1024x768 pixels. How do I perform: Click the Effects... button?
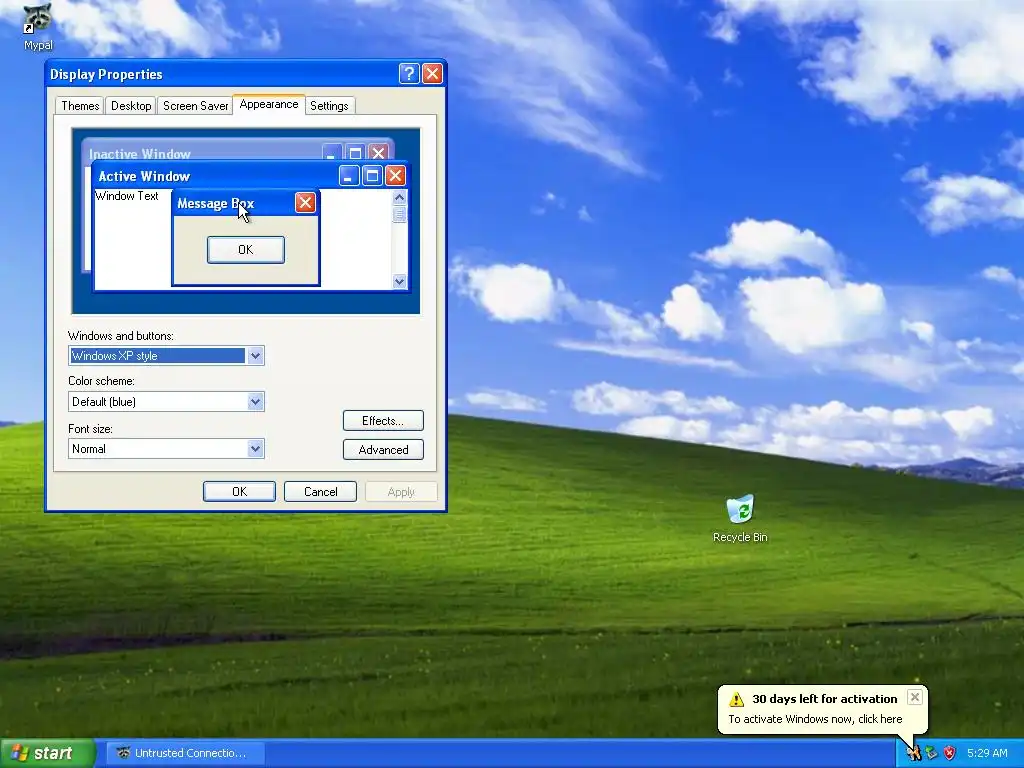(x=383, y=421)
